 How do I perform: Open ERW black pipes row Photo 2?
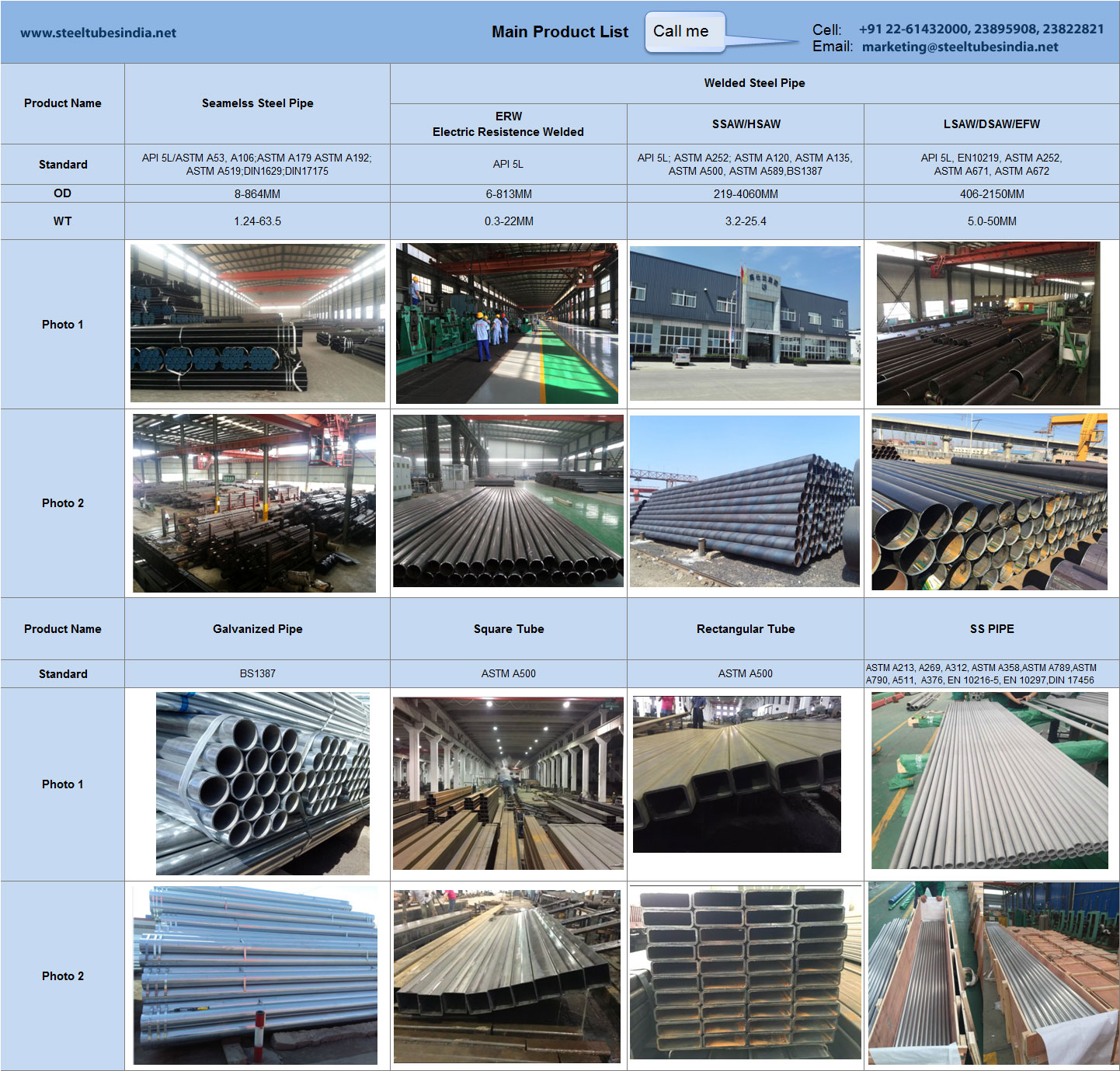508,501
